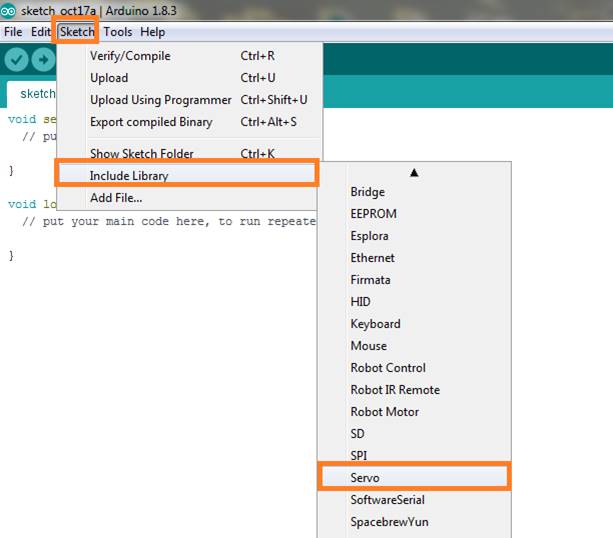Image resolution: width=613 pixels, height=538 pixels.
Task: Choose Show Sketch Folder
Action: click(x=190, y=153)
